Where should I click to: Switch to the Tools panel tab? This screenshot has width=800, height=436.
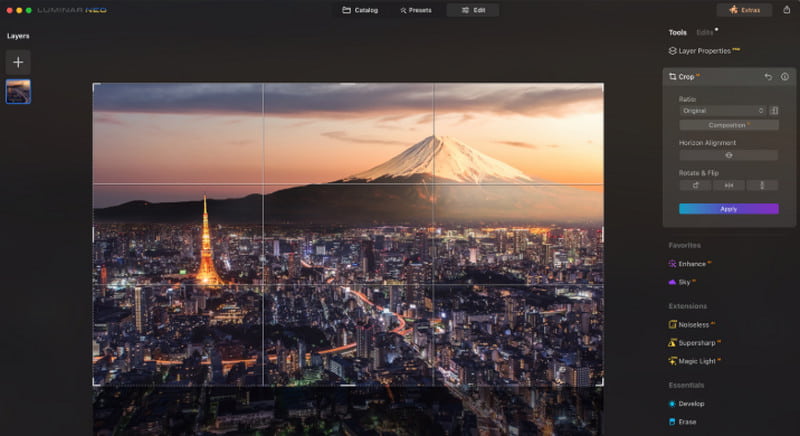(678, 33)
